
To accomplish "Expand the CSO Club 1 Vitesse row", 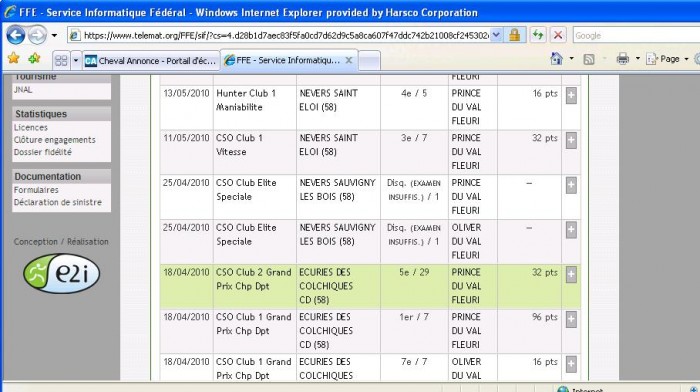I will 571,140.
